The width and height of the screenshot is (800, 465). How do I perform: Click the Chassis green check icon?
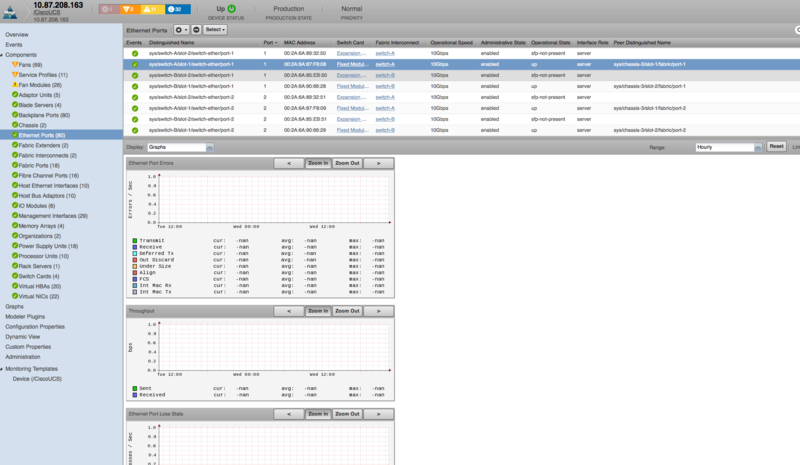(x=15, y=125)
